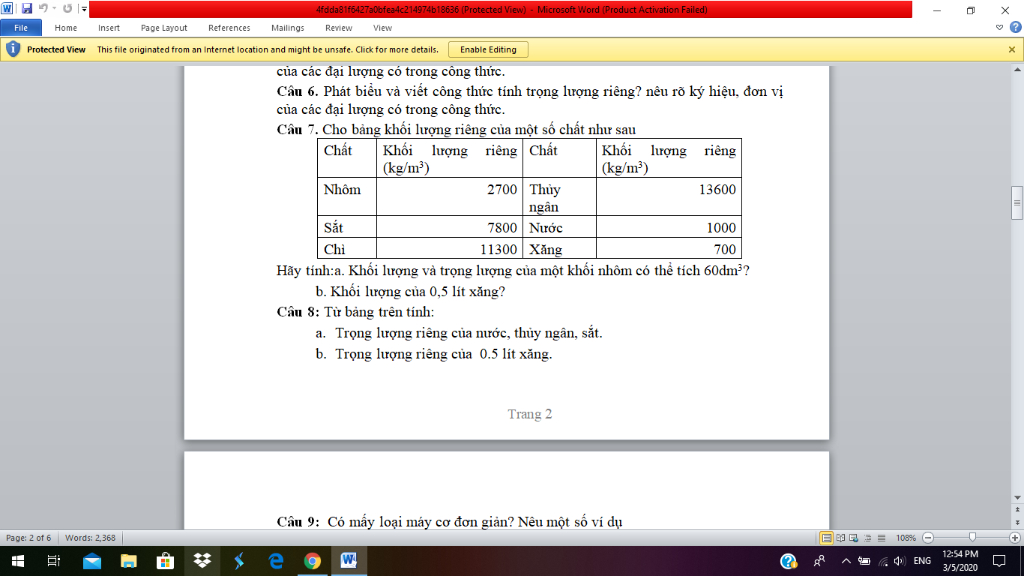
Task: Click the table cell with value 2700
Action: pos(449,197)
